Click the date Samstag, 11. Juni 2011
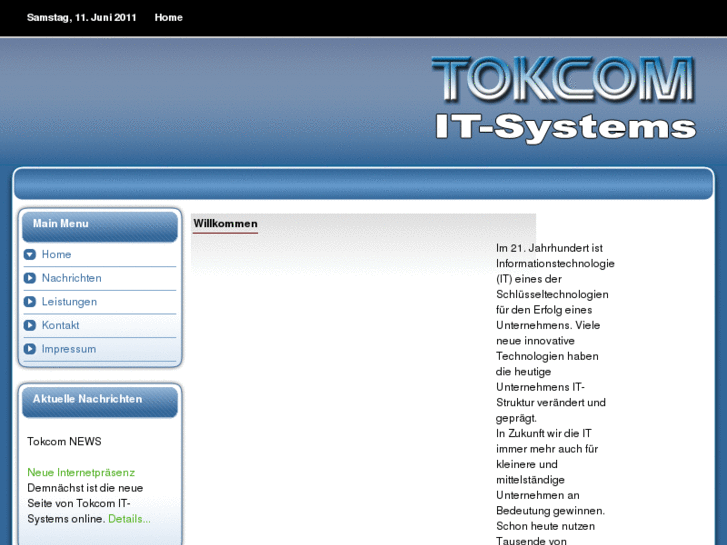The height and width of the screenshot is (545, 727). point(82,18)
